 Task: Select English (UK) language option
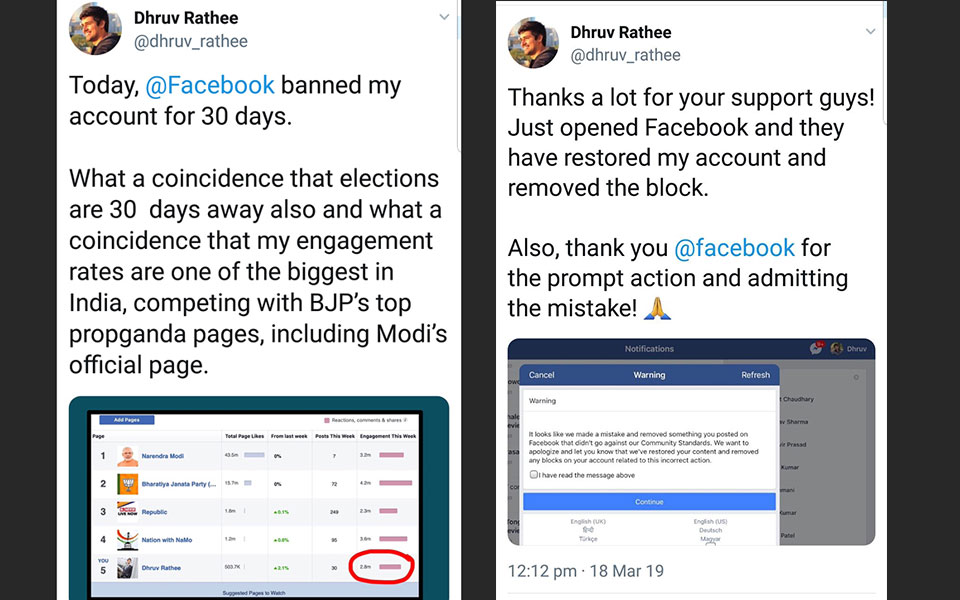click(587, 522)
